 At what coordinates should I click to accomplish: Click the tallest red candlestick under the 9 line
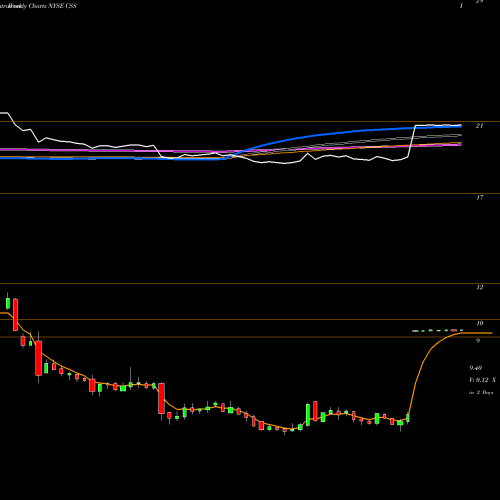[x=39, y=358]
